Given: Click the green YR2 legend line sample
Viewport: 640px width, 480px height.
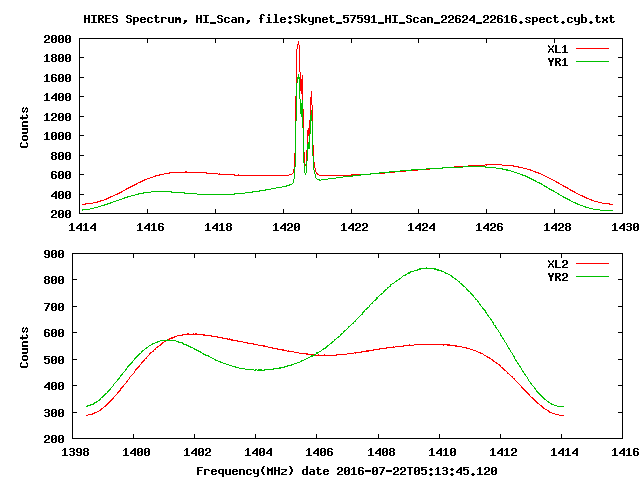Looking at the screenshot, I should (592, 277).
